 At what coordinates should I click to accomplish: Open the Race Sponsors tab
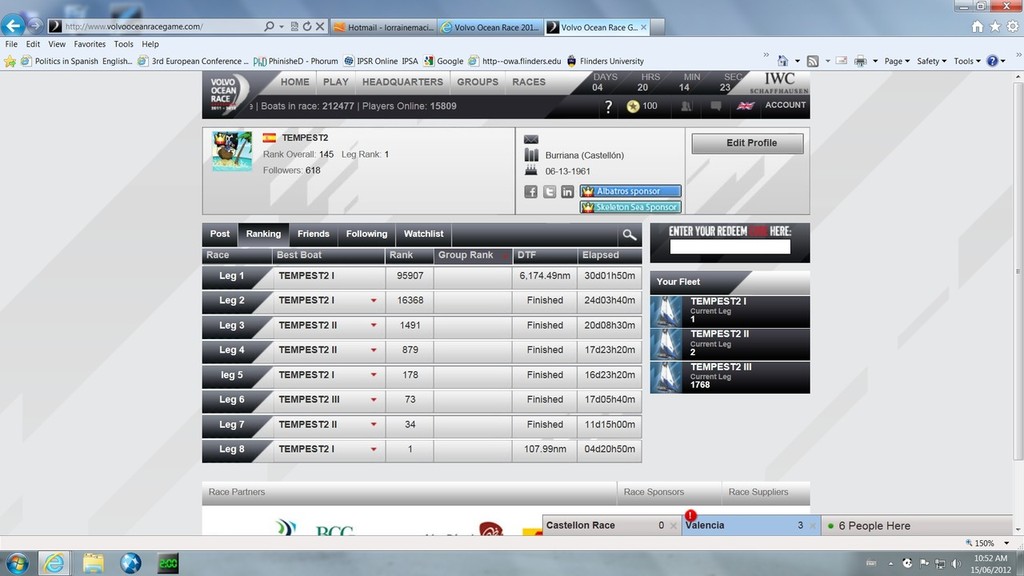tap(654, 492)
